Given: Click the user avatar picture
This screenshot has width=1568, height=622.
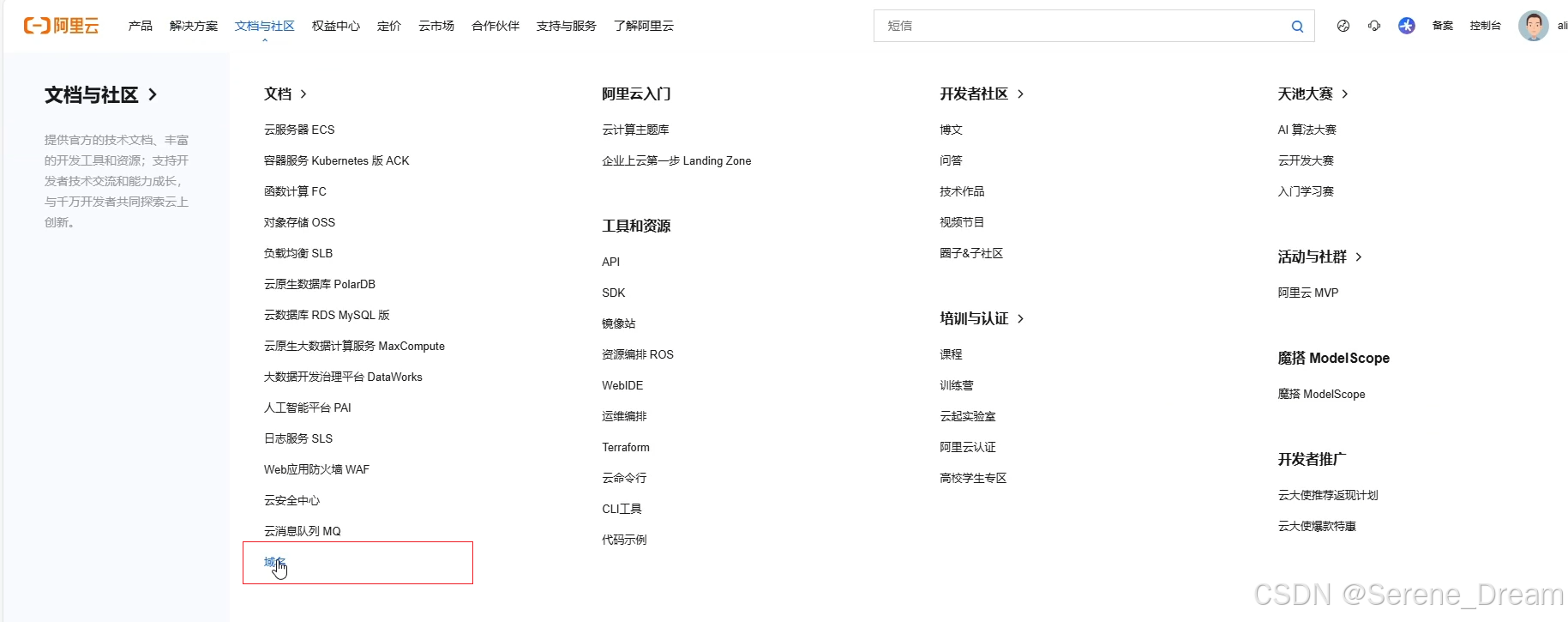Looking at the screenshot, I should tap(1533, 26).
